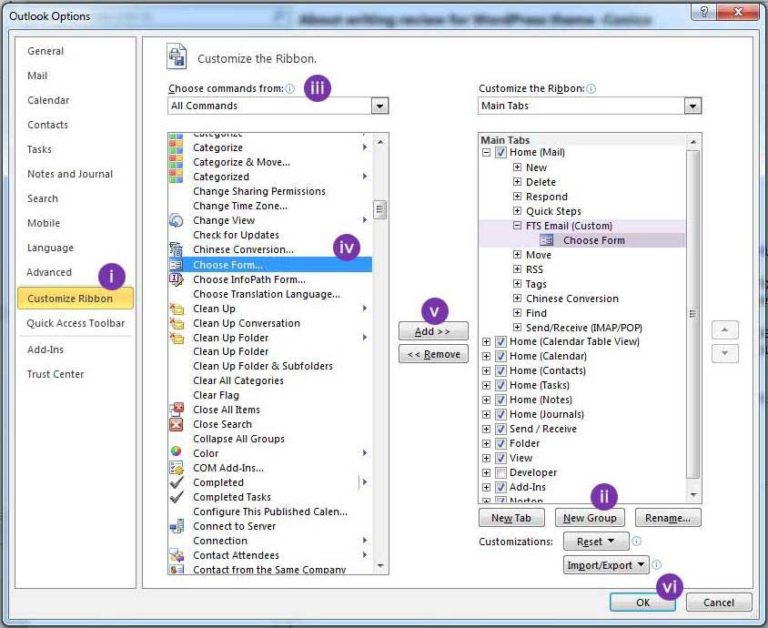Open the Choose commands from dropdown
Image resolution: width=768 pixels, height=628 pixels.
(380, 106)
